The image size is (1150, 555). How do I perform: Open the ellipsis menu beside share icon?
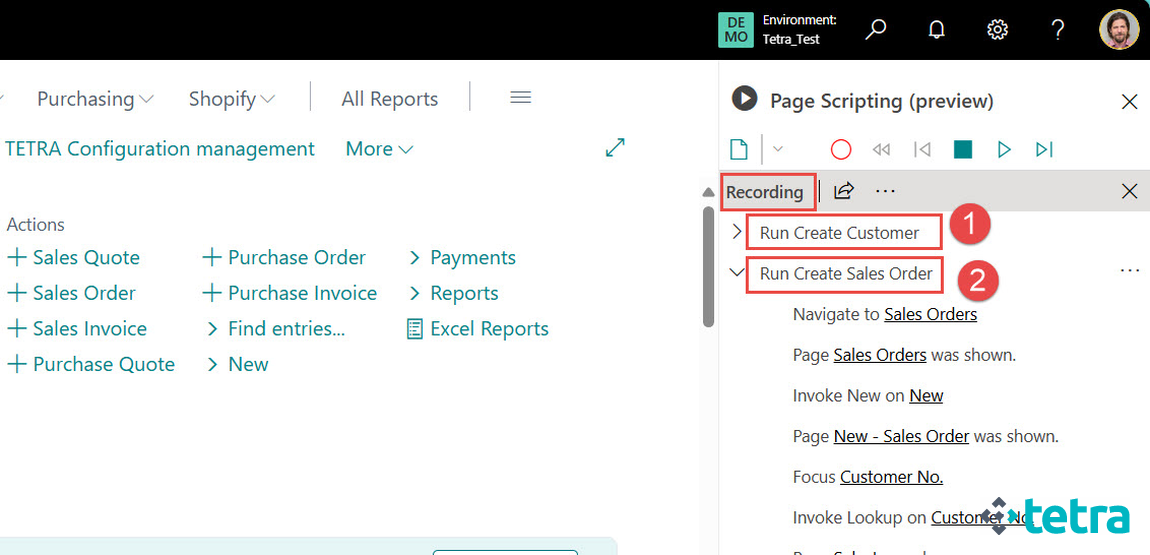point(885,191)
